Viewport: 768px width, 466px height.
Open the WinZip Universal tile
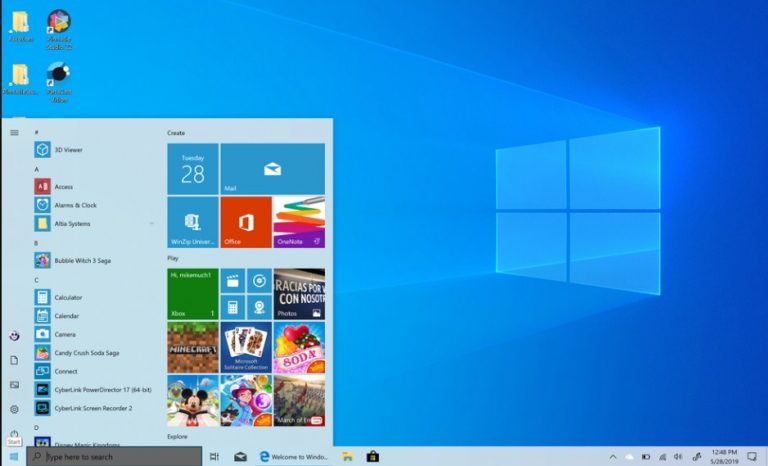[193, 222]
